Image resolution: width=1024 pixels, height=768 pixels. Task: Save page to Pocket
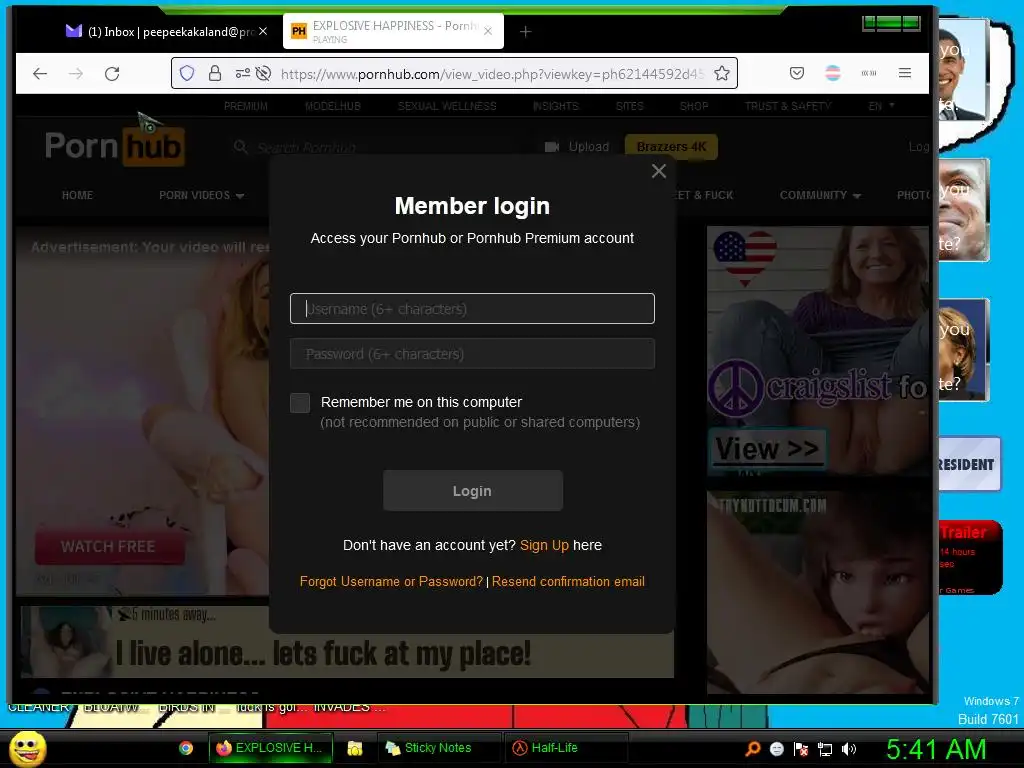(x=797, y=73)
